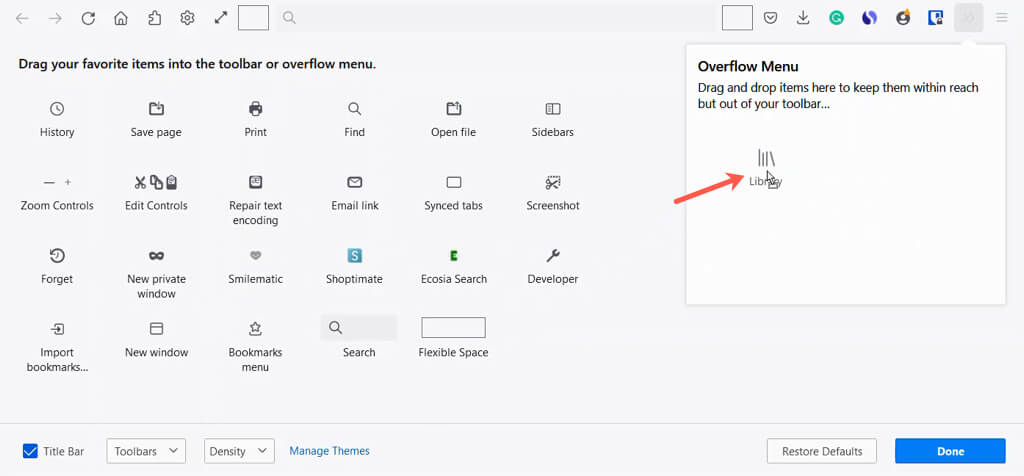The image size is (1024, 476).
Task: Click the Bookmarks menu item
Action: pyautogui.click(x=255, y=329)
